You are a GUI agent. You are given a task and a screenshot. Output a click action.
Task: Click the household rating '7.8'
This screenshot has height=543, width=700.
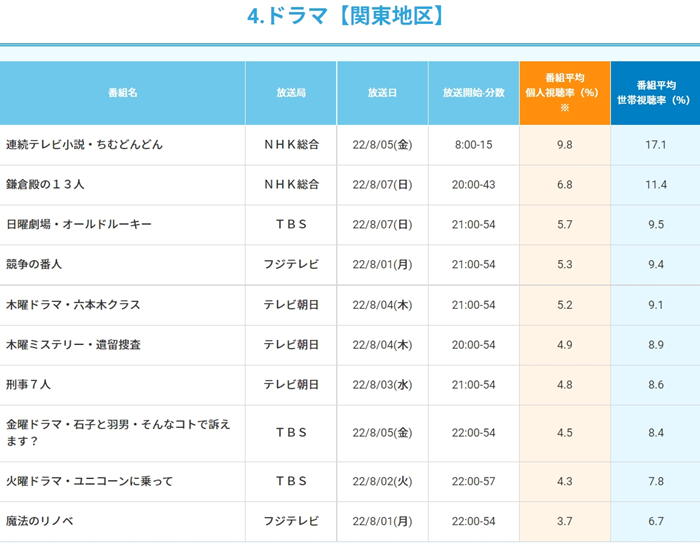tap(656, 481)
